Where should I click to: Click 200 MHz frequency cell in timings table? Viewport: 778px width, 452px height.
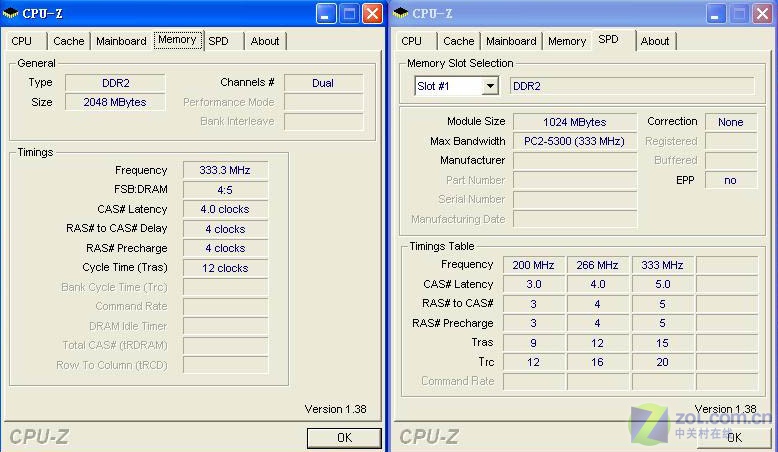click(533, 265)
